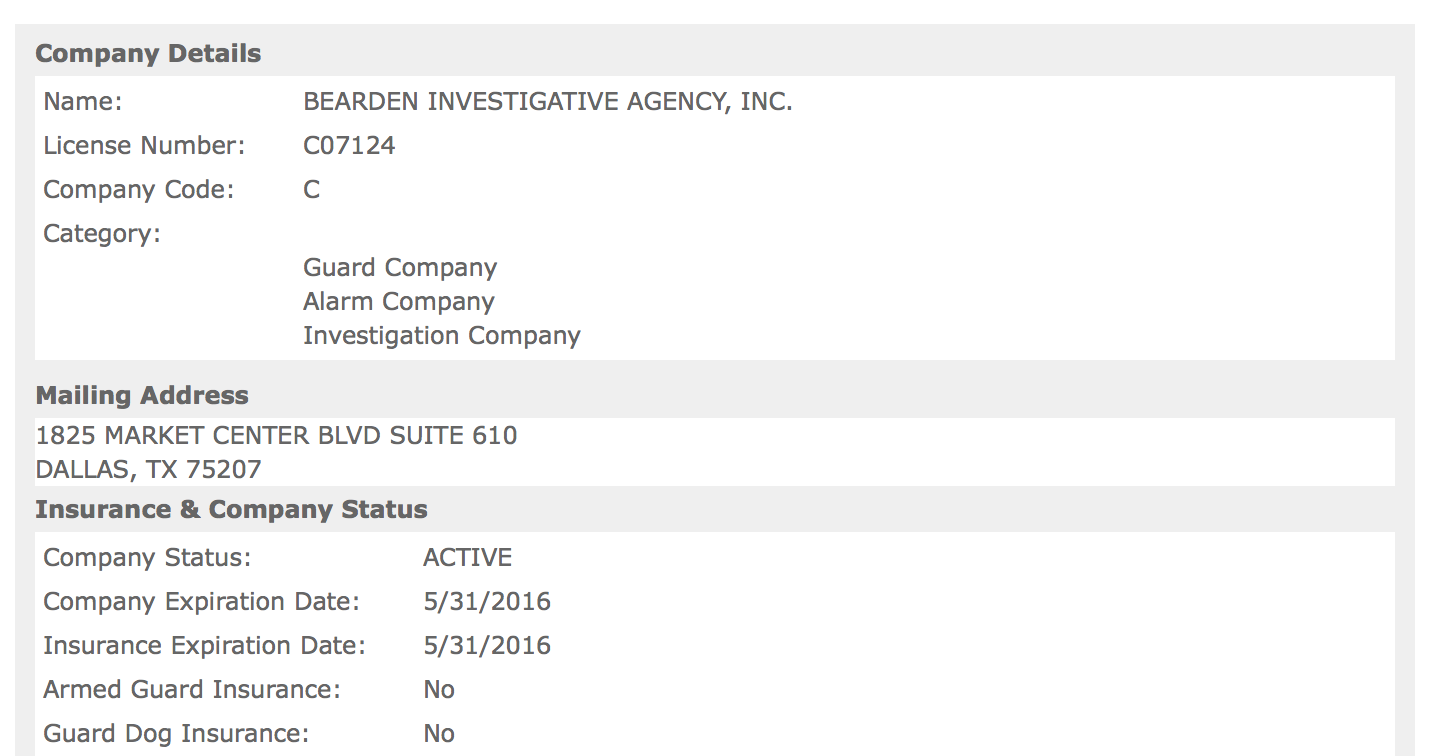
Task: Click the Company Expiration Date value
Action: click(x=487, y=602)
